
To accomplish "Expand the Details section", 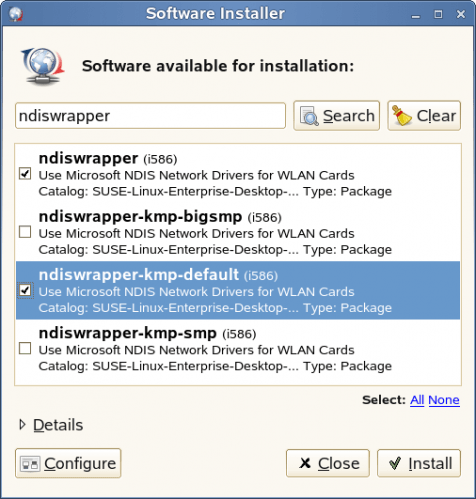I will pos(51,425).
